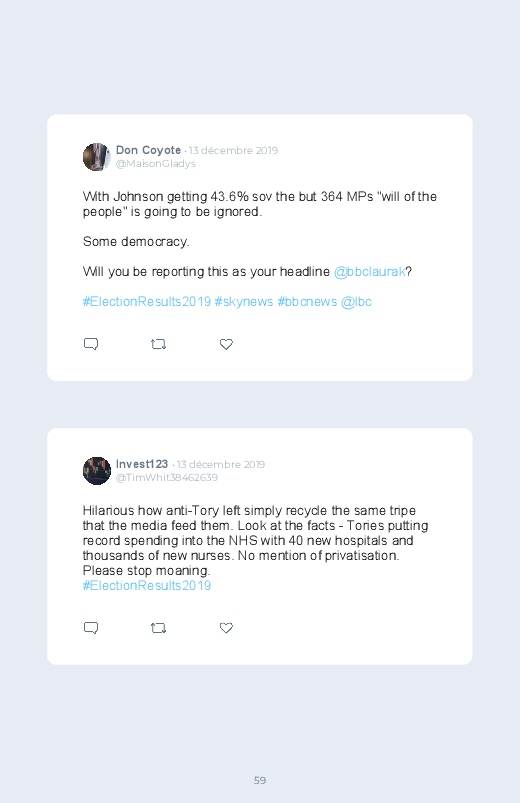This screenshot has width=520, height=803.
Task: Retweet the Invest123 tweet
Action: click(158, 628)
